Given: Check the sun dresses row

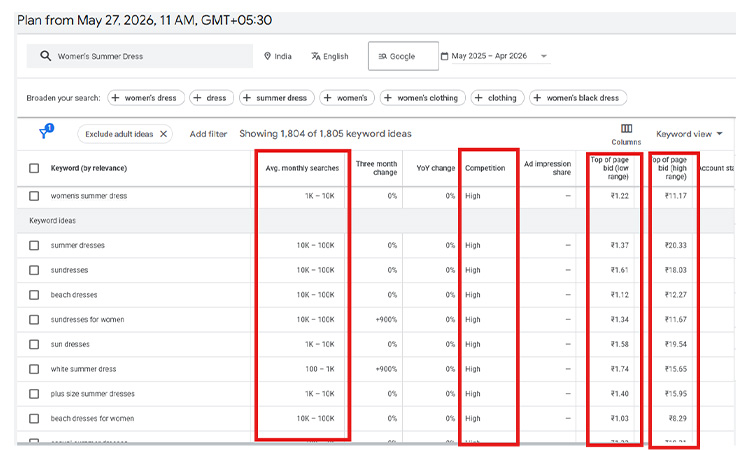Looking at the screenshot, I should [x=34, y=344].
